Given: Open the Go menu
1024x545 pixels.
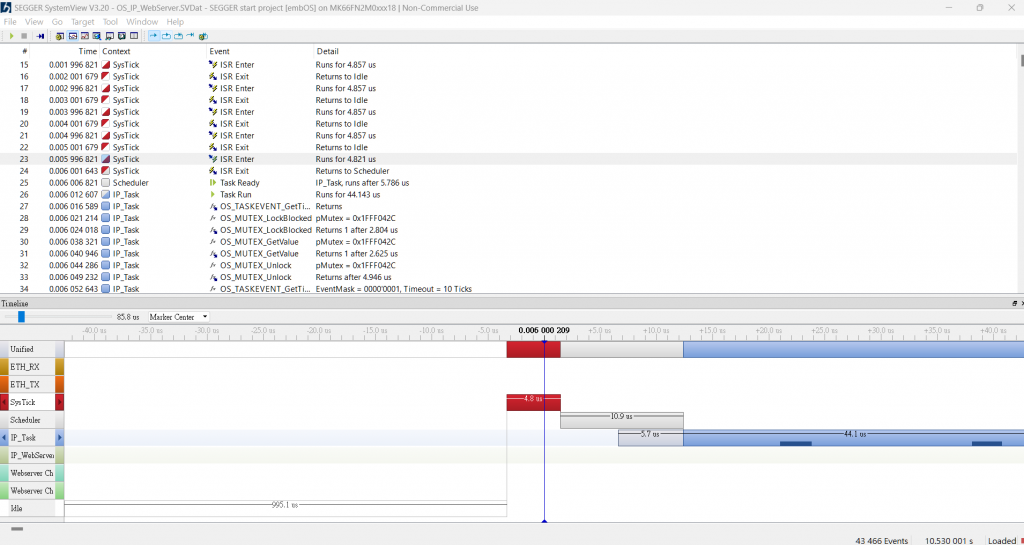Looking at the screenshot, I should (x=57, y=22).
